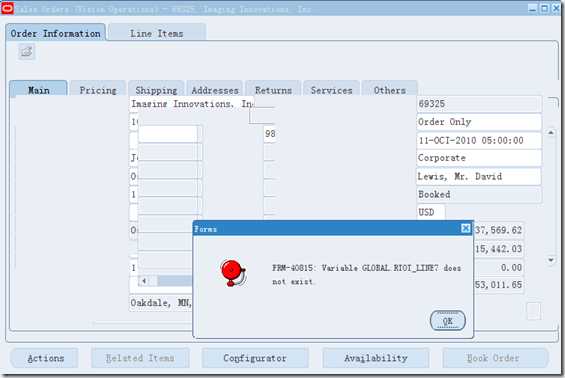This screenshot has height=378, width=565.
Task: Select the Order Information tab
Action: pos(55,34)
